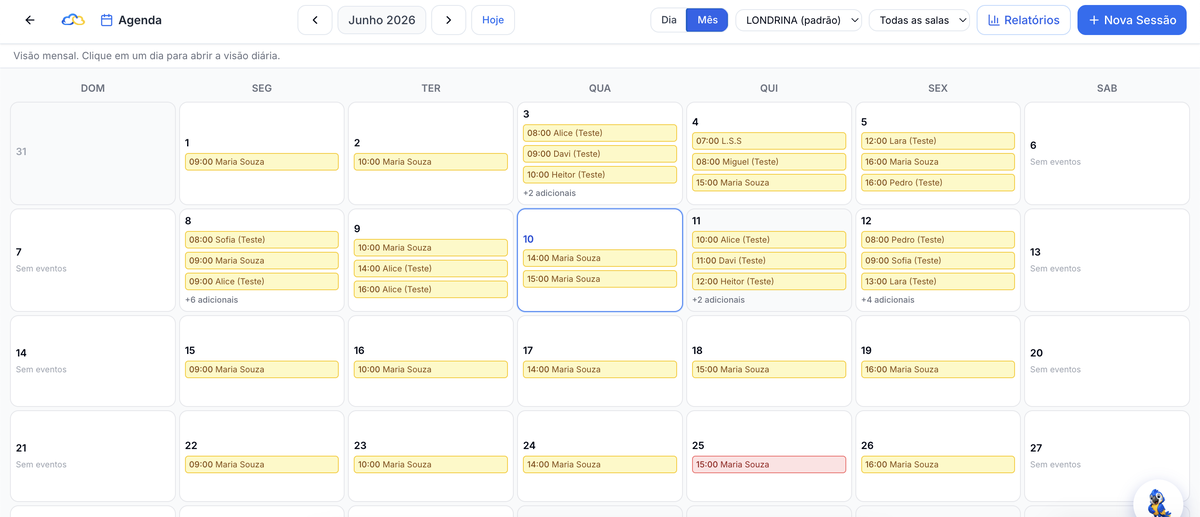Open 14:00 Maria Souza on day 17

tap(600, 370)
